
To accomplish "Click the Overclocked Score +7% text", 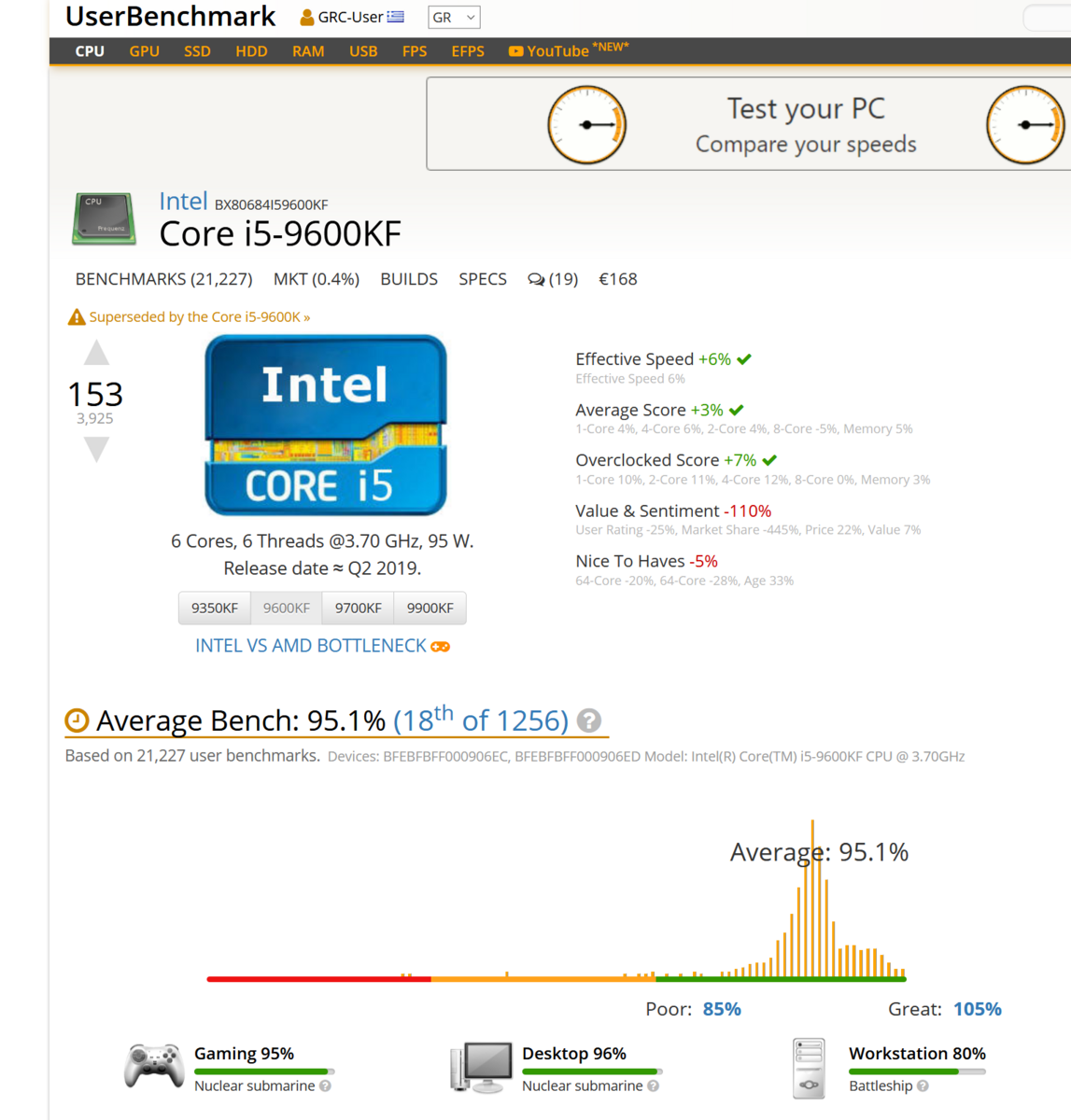I will coord(666,460).
